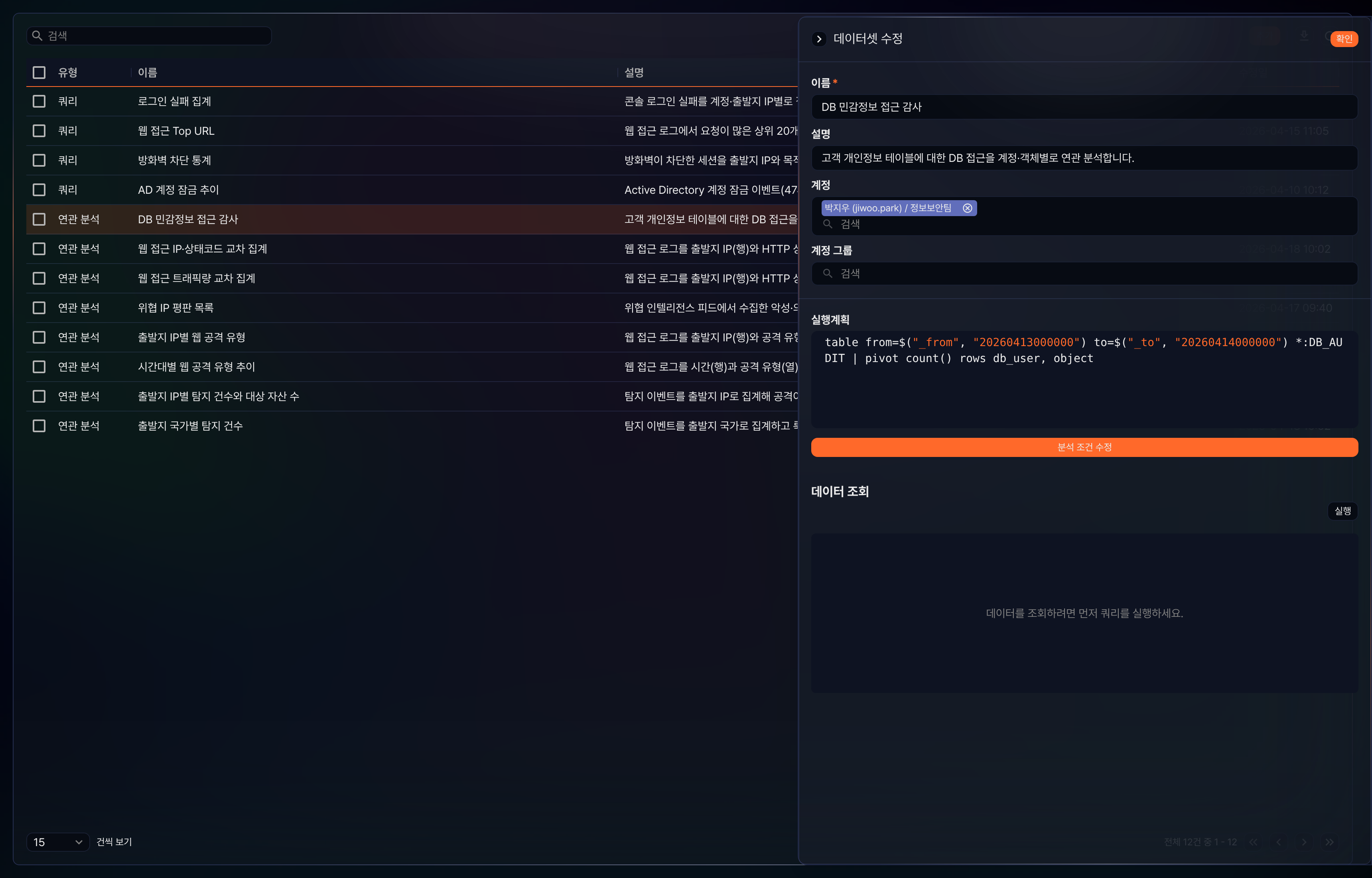Sort by the 유형 column header
Viewport: 1372px width, 878px height.
tap(67, 73)
